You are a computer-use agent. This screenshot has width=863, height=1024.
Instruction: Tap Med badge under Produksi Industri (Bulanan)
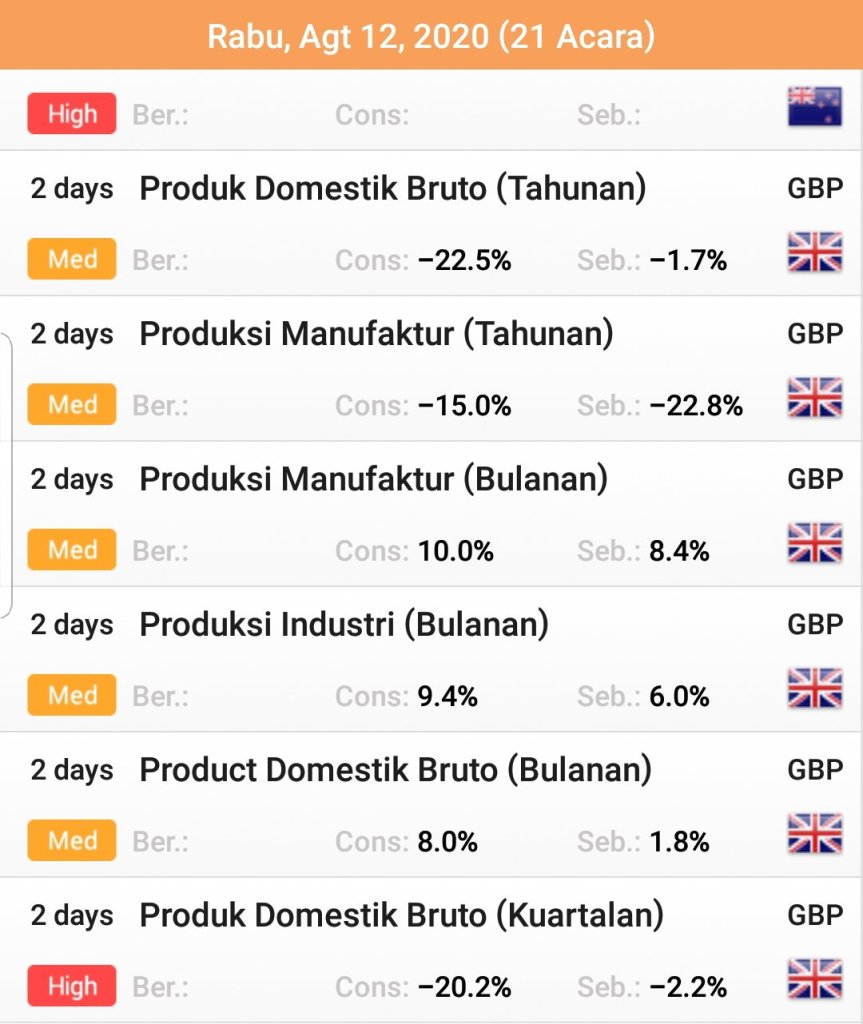72,696
